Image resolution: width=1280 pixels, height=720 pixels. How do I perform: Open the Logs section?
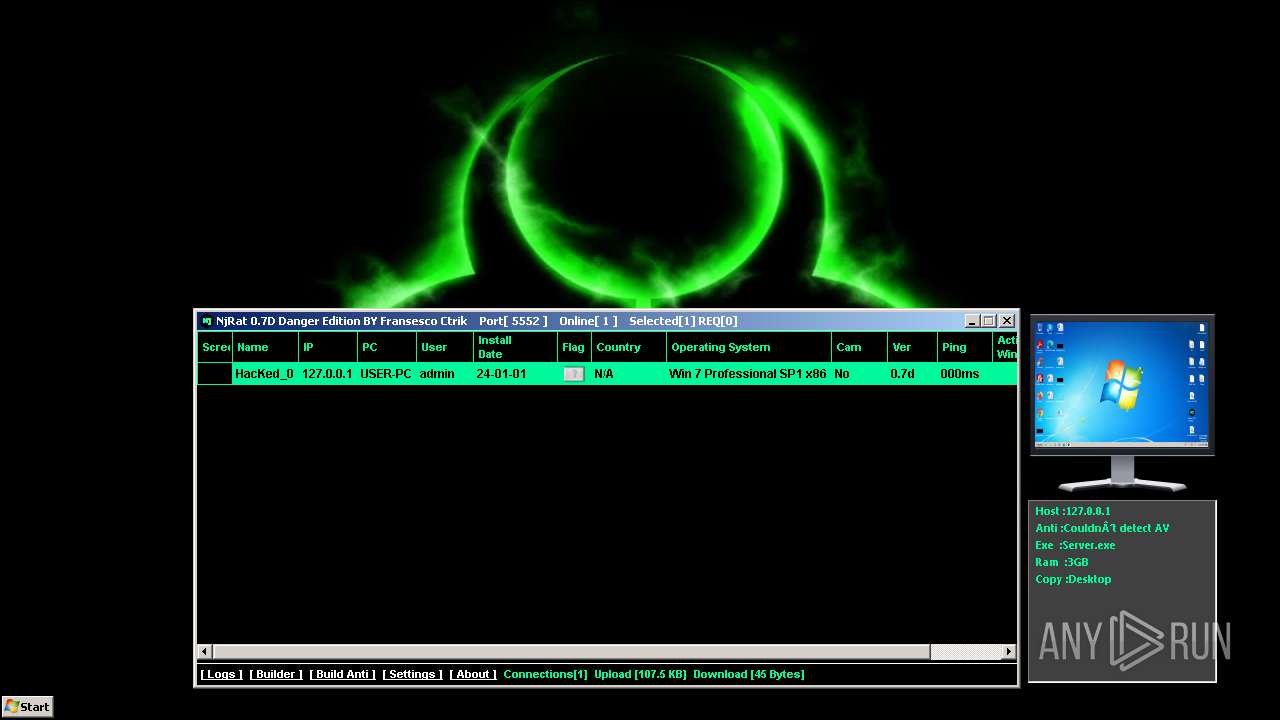click(x=221, y=674)
